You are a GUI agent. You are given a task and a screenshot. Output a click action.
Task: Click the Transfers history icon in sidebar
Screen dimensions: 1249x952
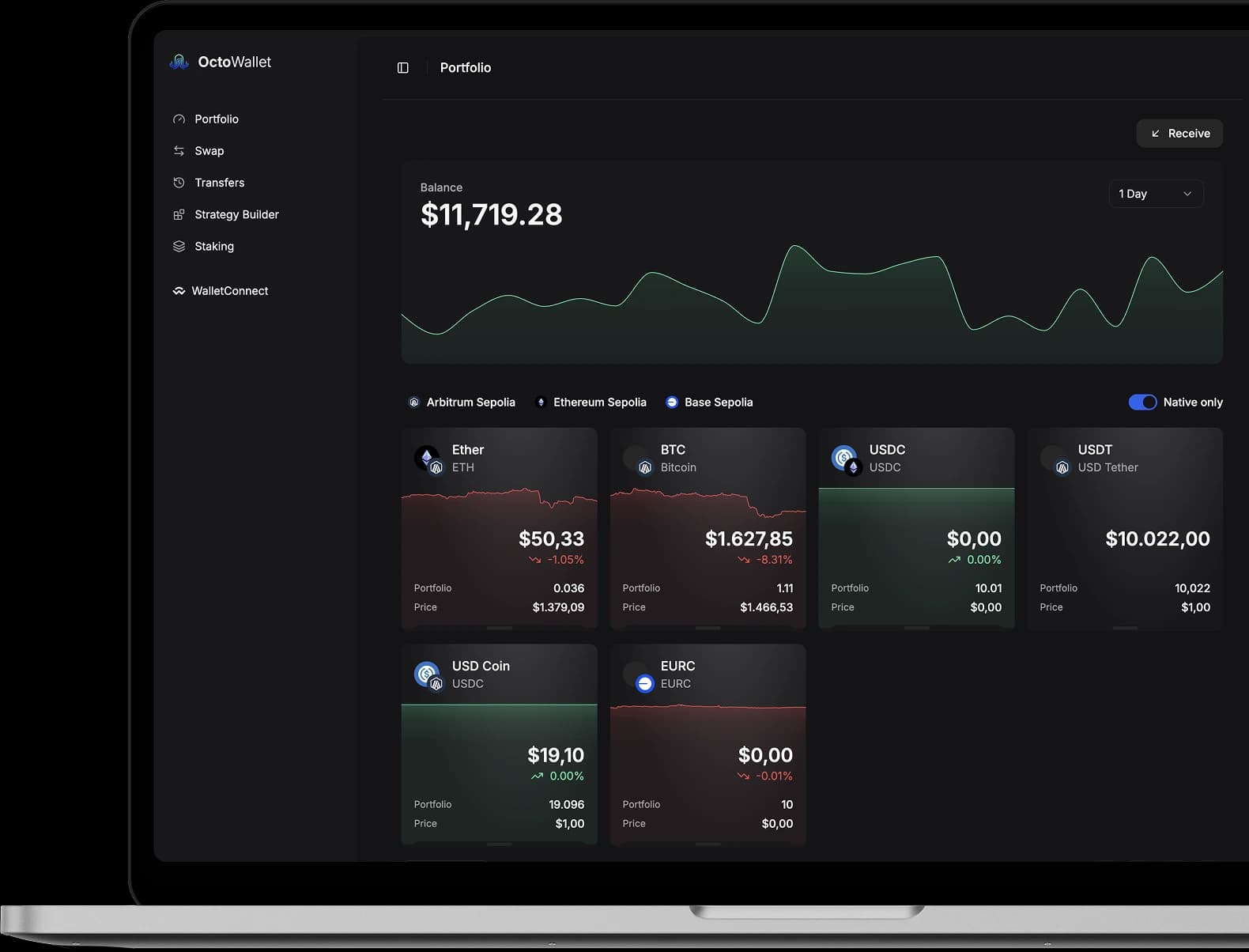[179, 183]
